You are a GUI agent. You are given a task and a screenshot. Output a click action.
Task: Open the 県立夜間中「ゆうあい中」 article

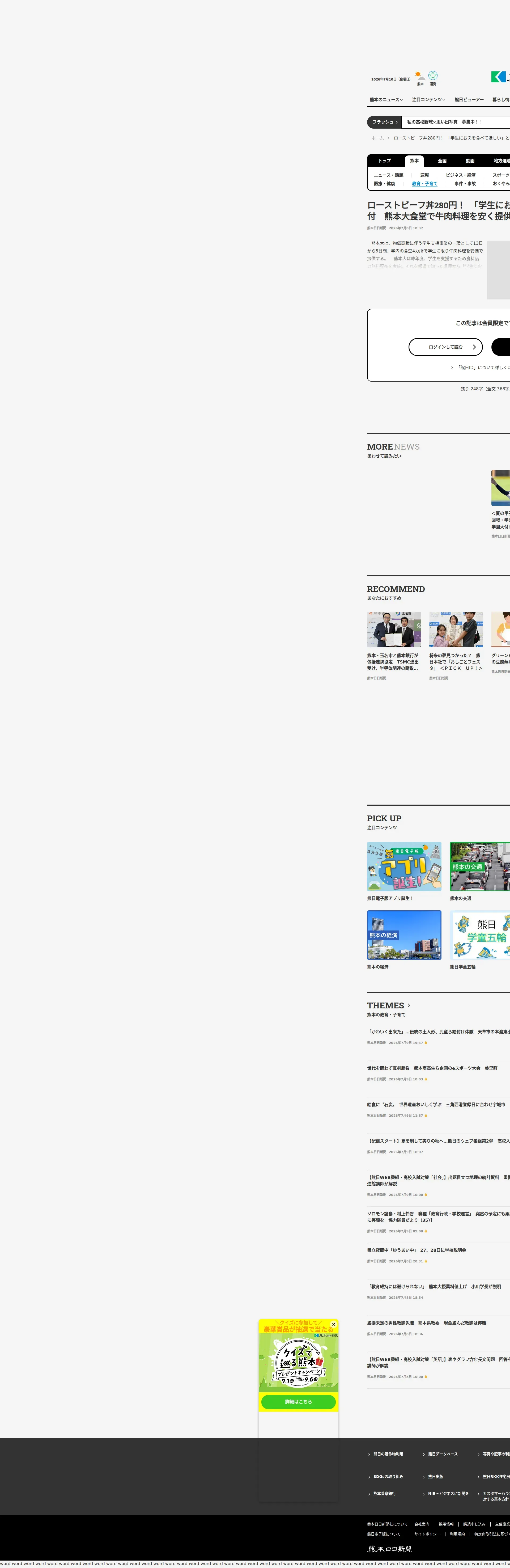[x=416, y=1250]
